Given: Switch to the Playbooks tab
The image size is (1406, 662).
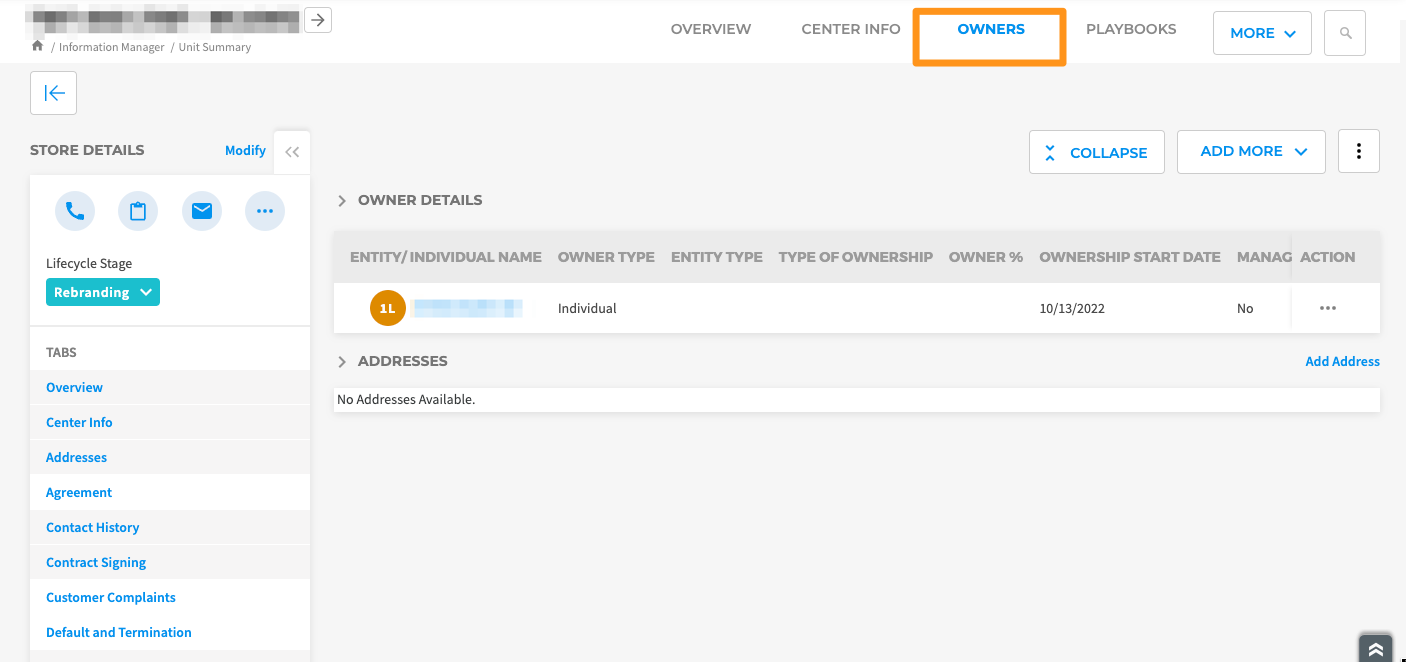Looking at the screenshot, I should (1131, 29).
